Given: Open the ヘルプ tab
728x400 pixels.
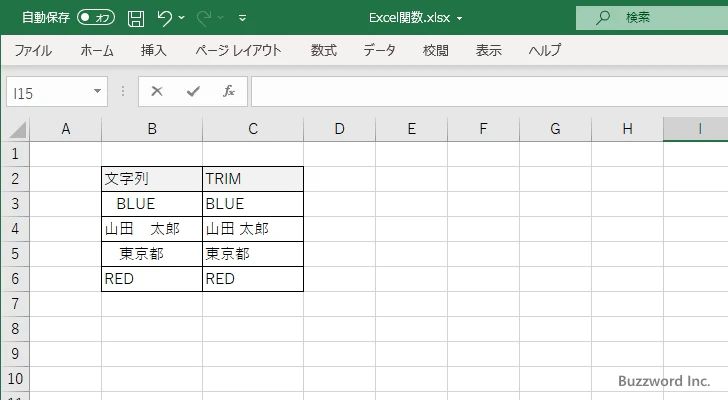Looking at the screenshot, I should point(545,50).
